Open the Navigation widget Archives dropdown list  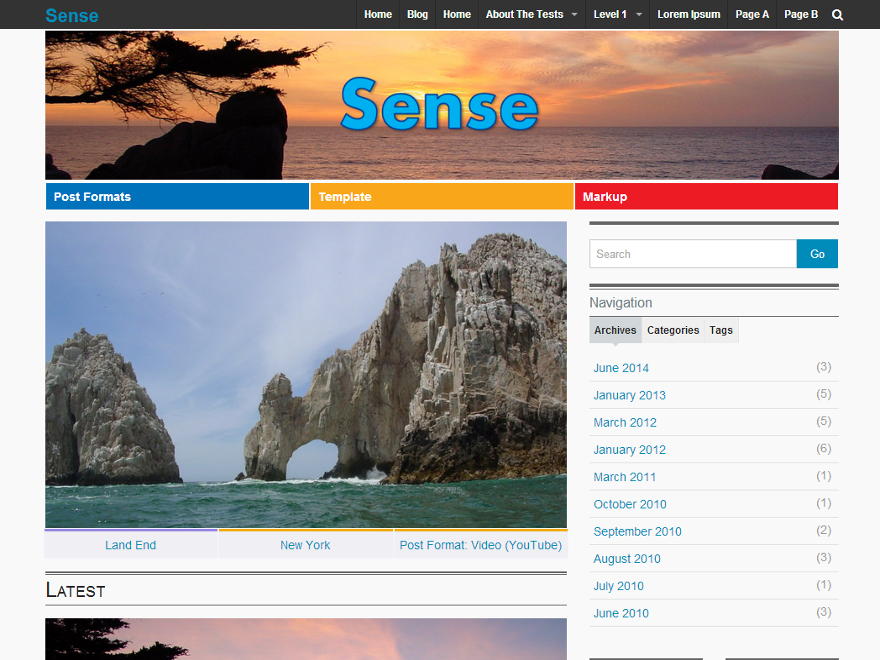pos(615,330)
